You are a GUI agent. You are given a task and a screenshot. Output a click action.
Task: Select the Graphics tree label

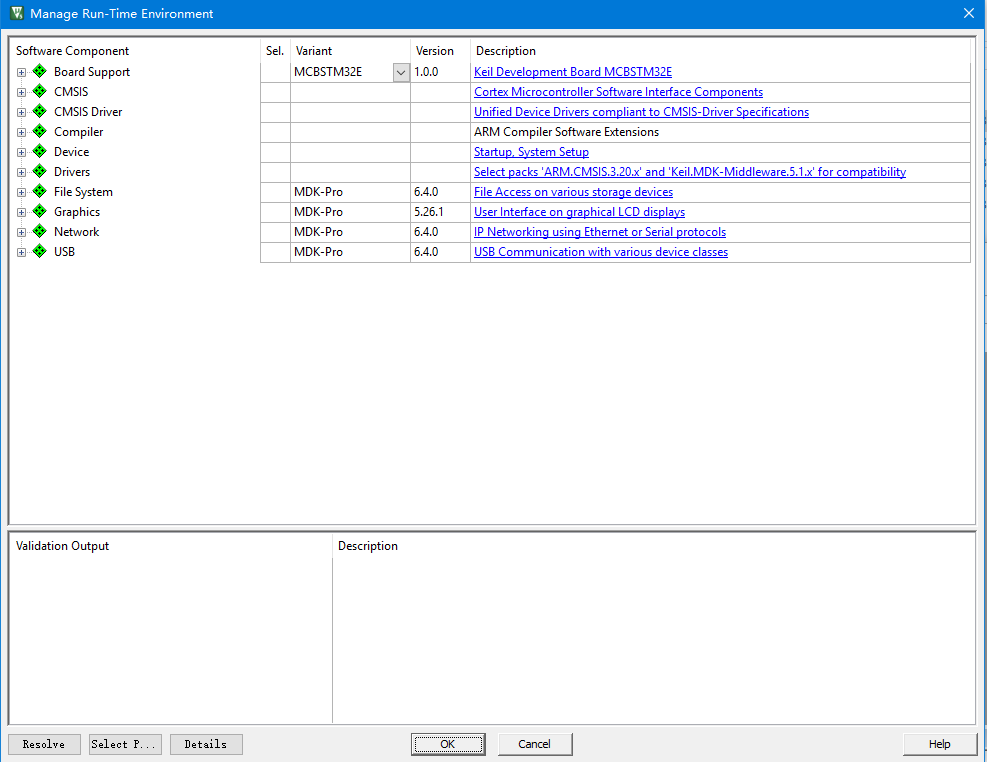[77, 212]
